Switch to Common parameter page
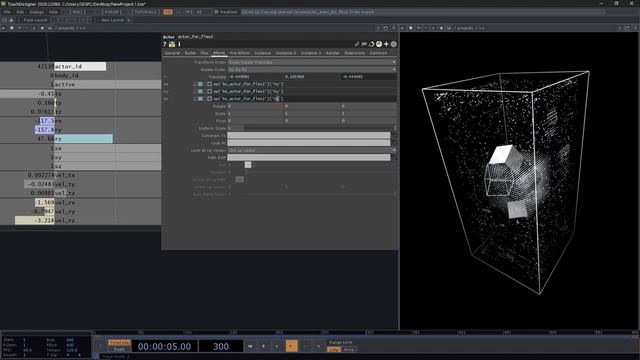The image size is (640, 360). (x=378, y=53)
